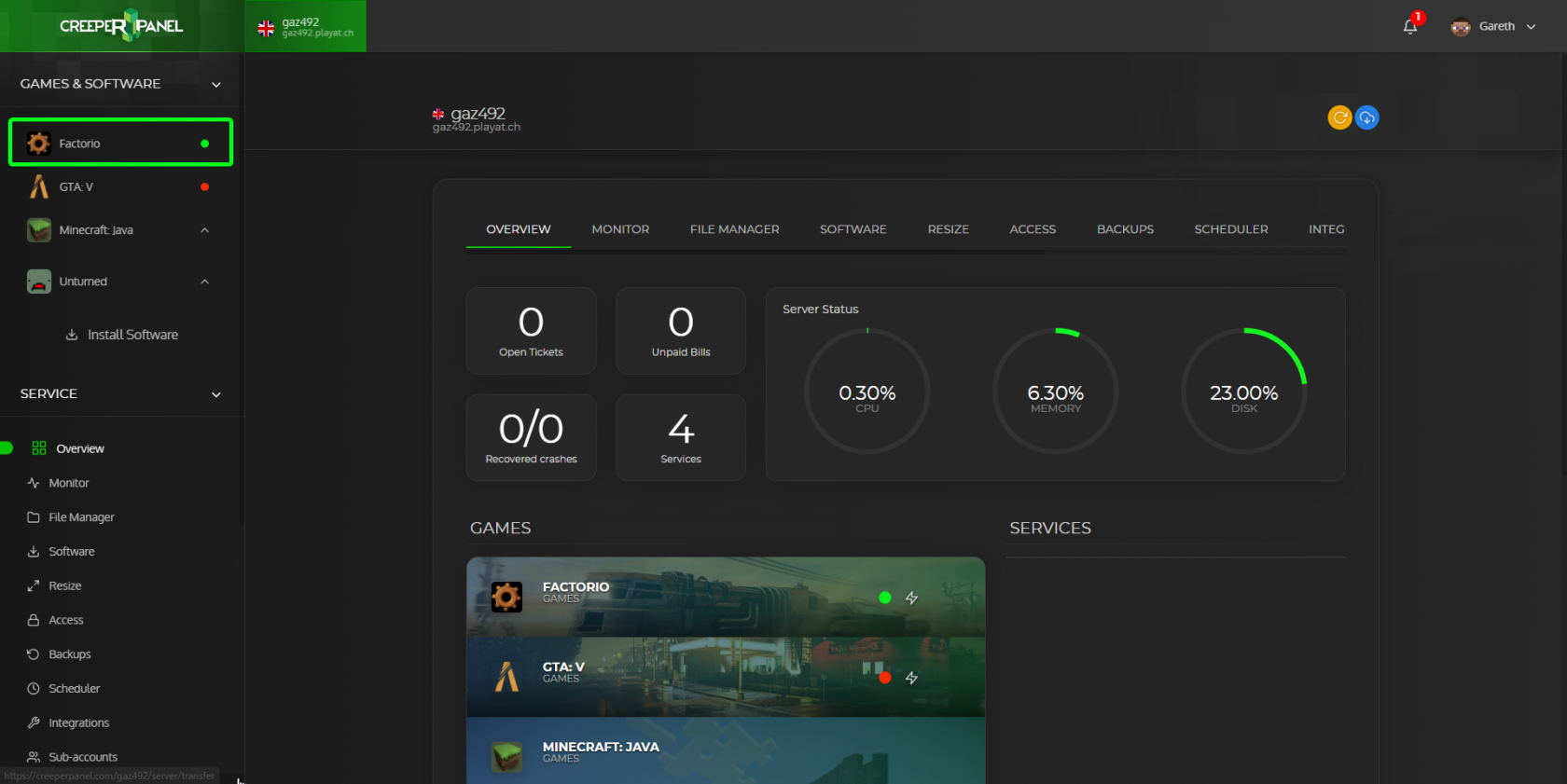Click the CreeperPanel logo
The image size is (1567, 784).
point(121,25)
